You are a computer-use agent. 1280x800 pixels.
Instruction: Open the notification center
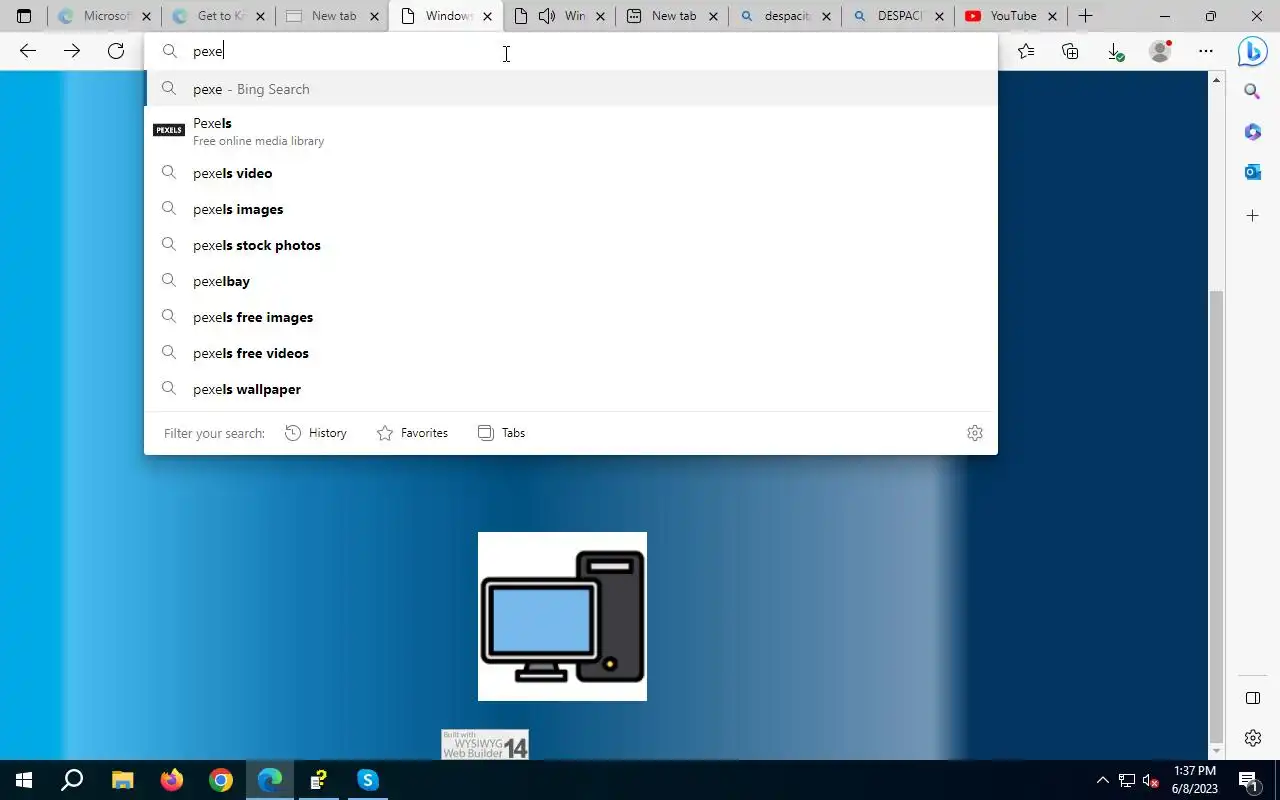point(1248,780)
